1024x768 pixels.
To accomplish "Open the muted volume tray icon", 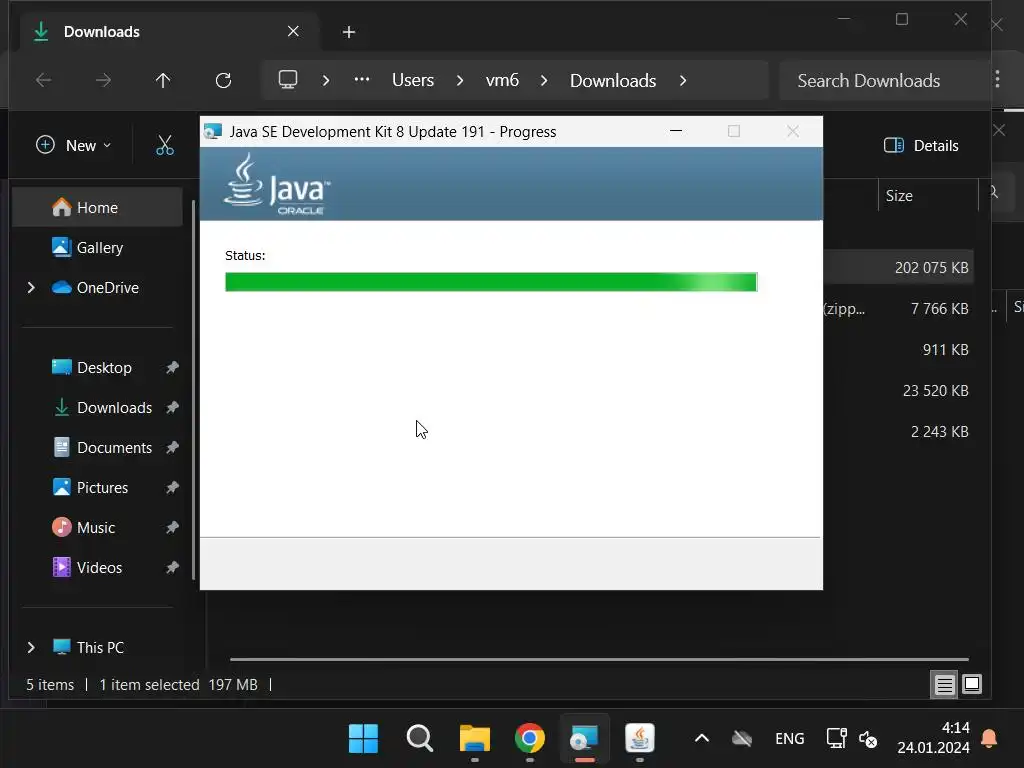I will coord(868,739).
